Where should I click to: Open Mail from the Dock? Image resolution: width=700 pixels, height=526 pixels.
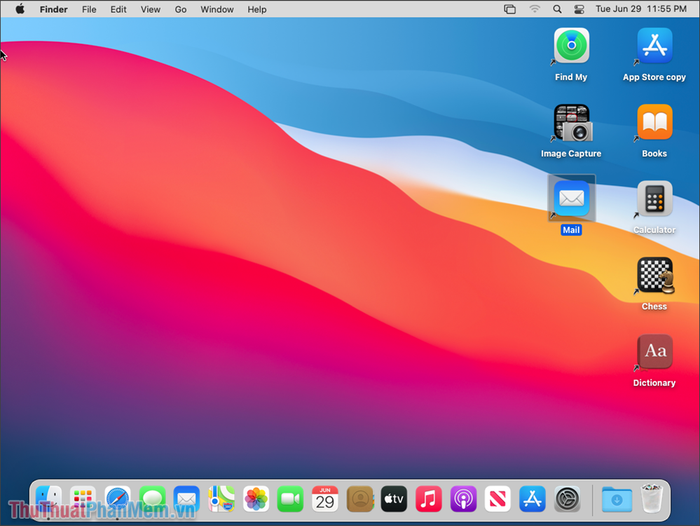(187, 499)
